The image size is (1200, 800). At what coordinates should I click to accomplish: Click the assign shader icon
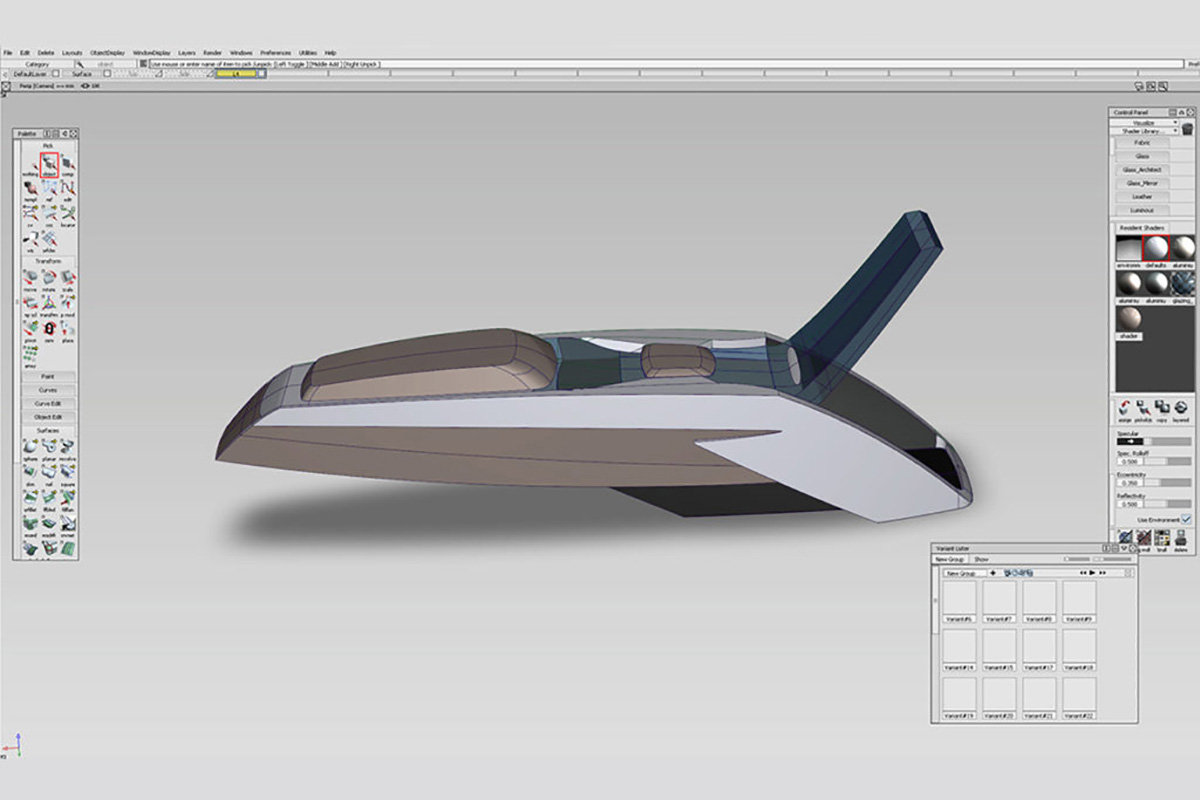coord(1125,408)
